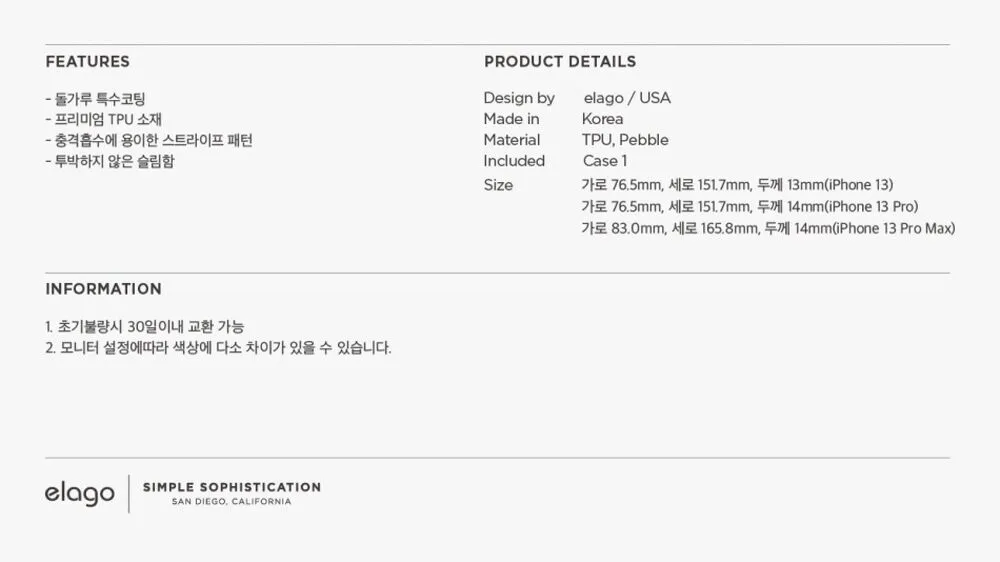1000x562 pixels.
Task: Click the iPhone 13 Pro size line
Action: [750, 207]
